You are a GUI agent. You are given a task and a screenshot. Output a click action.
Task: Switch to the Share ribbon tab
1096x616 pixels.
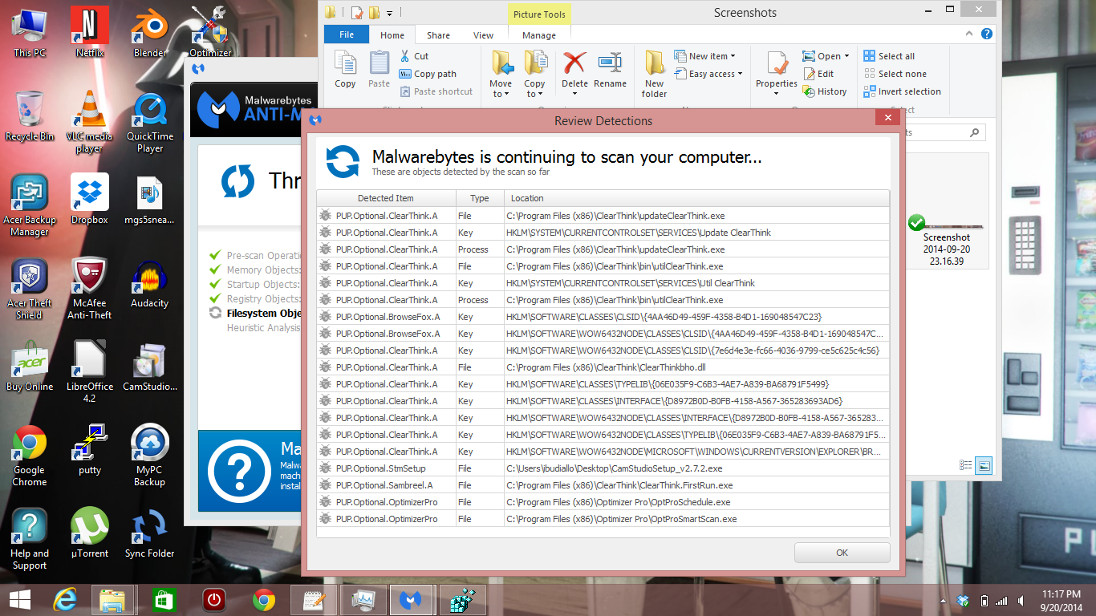(438, 35)
